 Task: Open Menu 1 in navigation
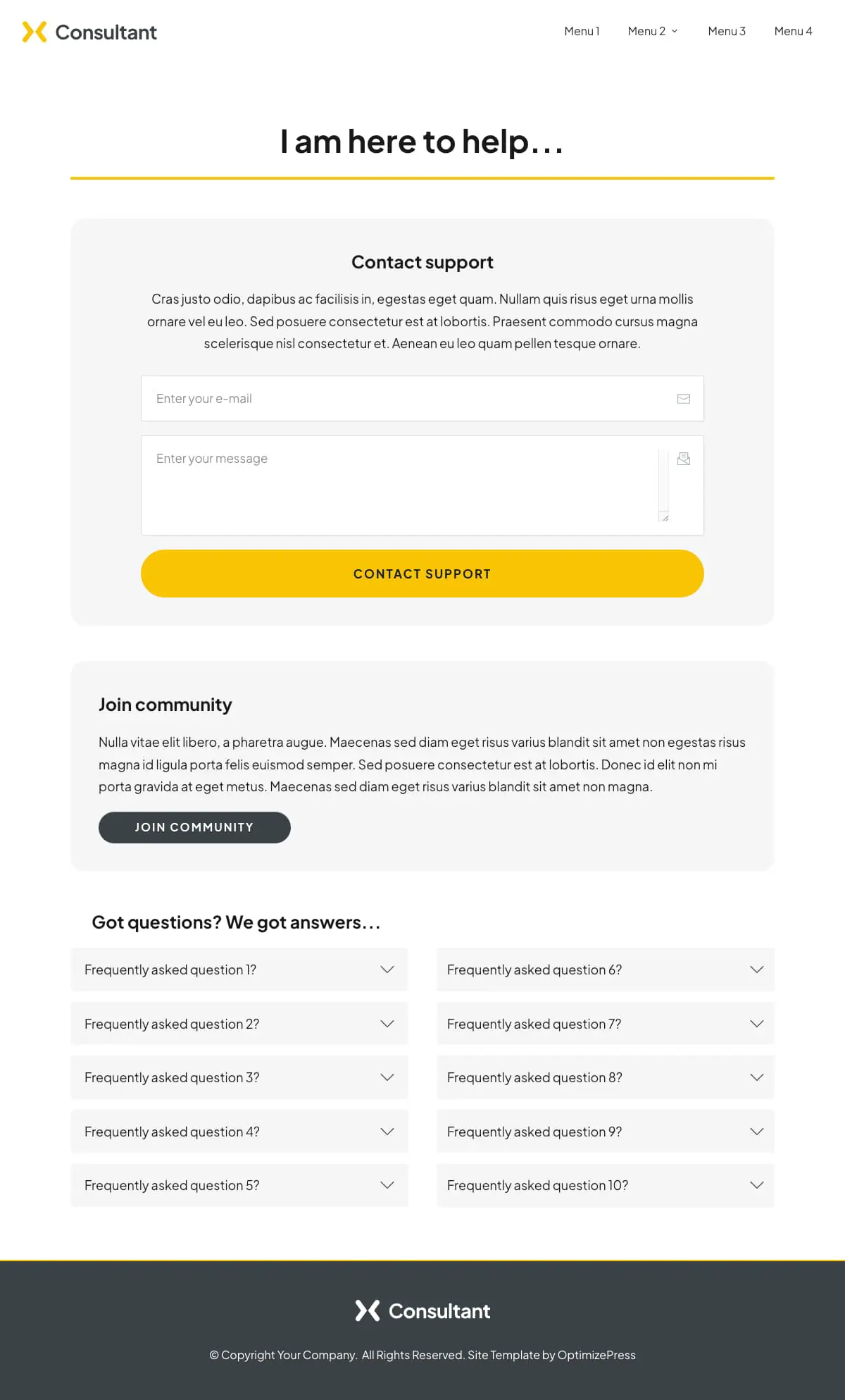pyautogui.click(x=582, y=31)
